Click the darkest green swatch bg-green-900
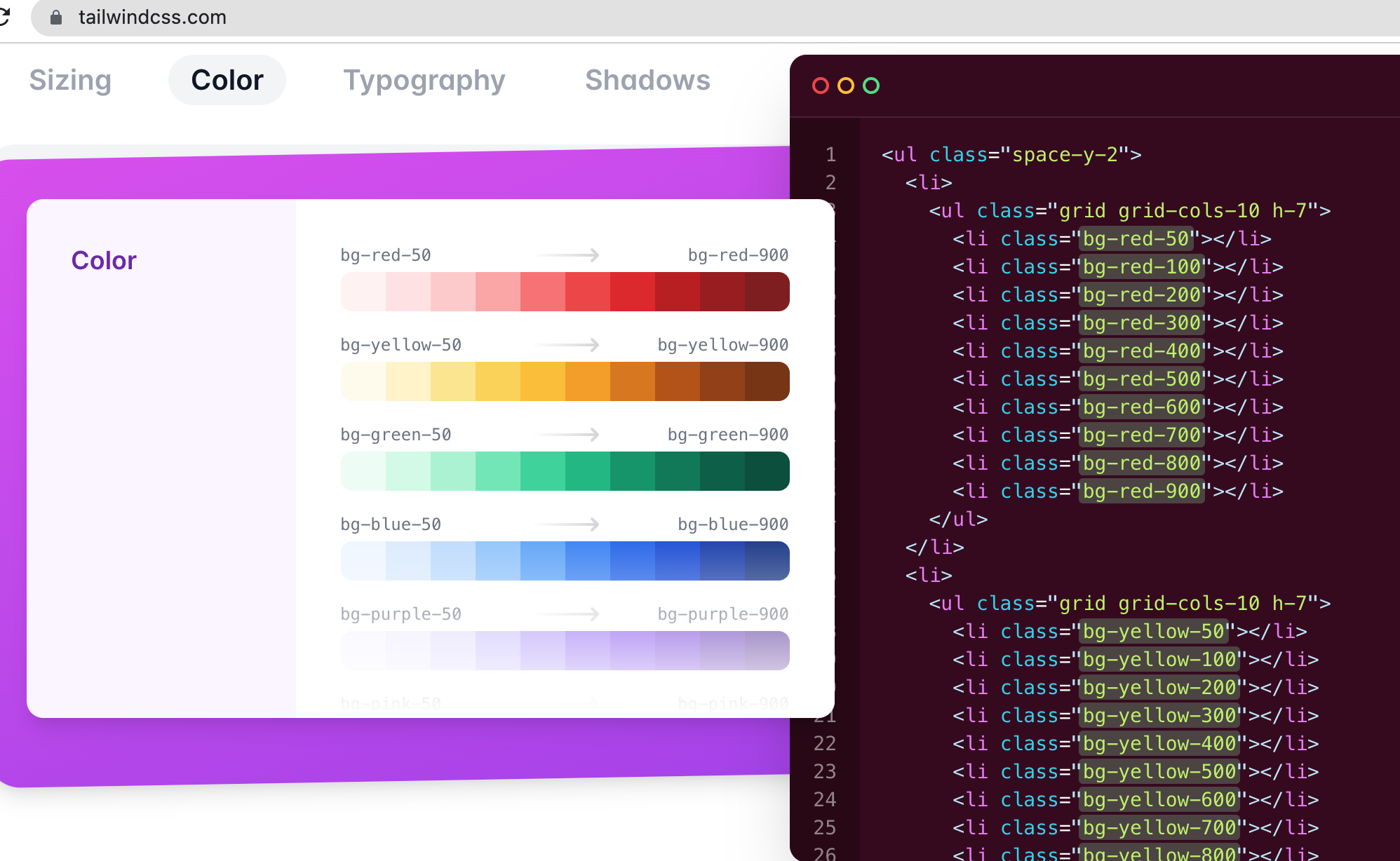The height and width of the screenshot is (861, 1400). click(x=767, y=471)
